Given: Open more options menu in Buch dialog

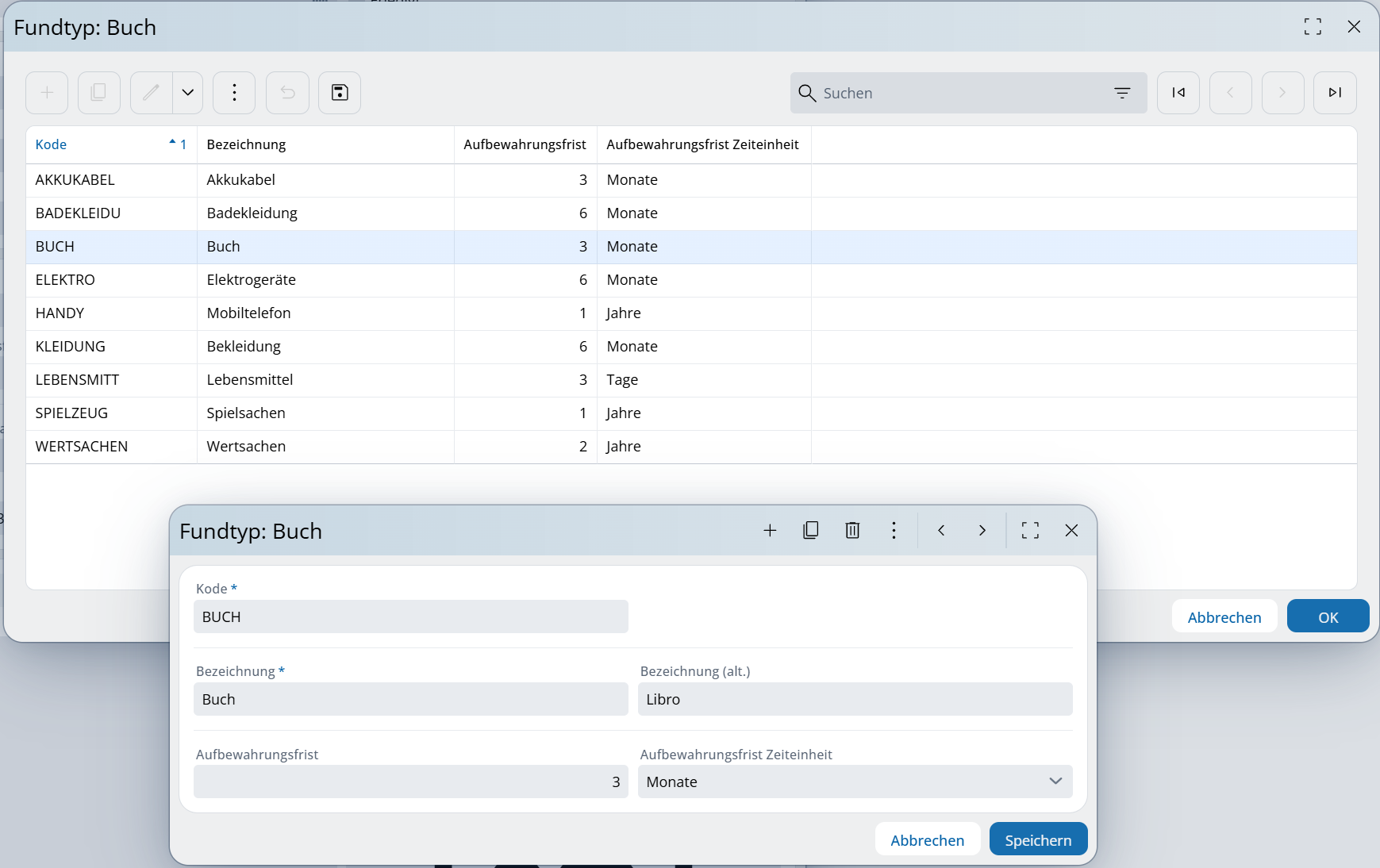Looking at the screenshot, I should coord(894,531).
